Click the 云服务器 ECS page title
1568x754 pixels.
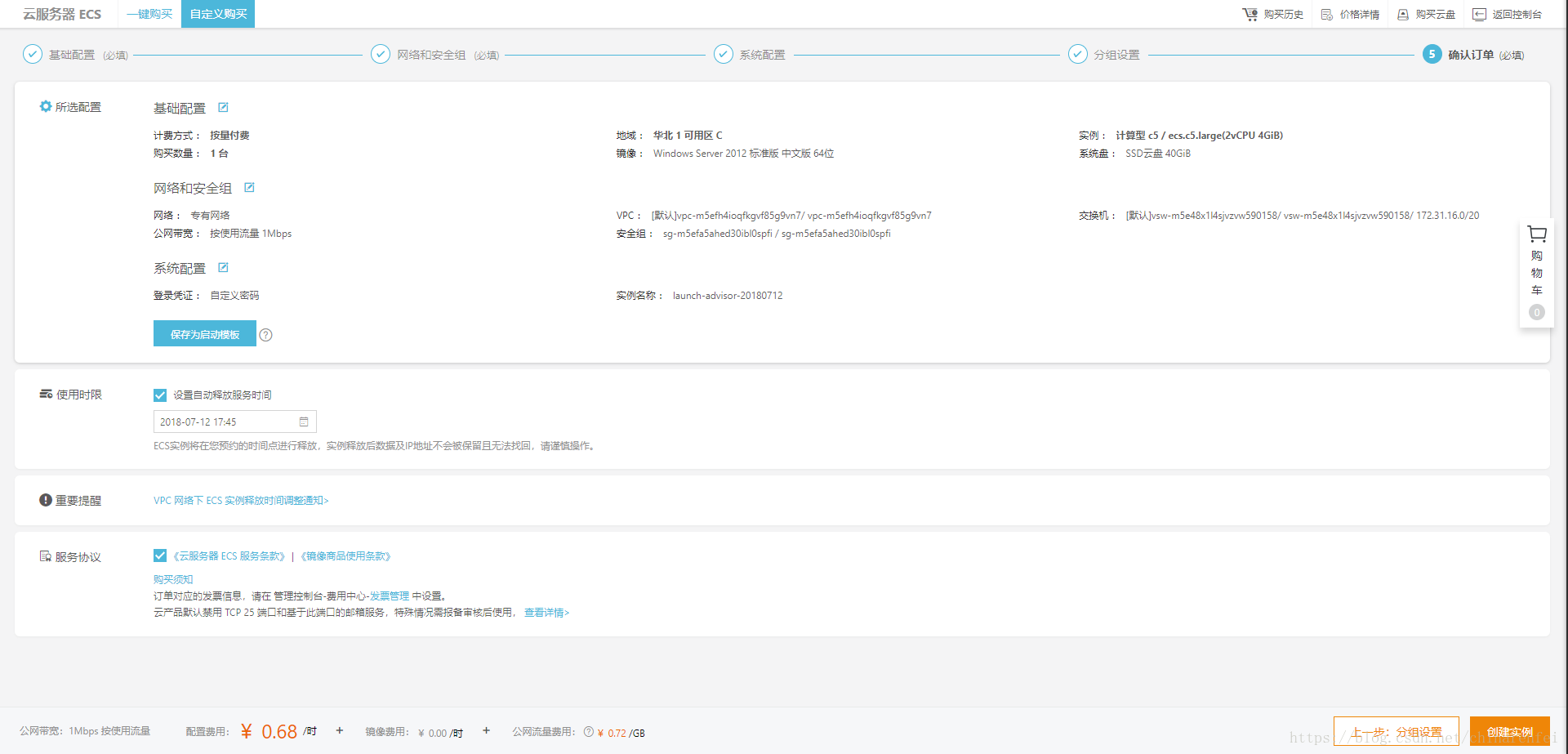point(62,14)
